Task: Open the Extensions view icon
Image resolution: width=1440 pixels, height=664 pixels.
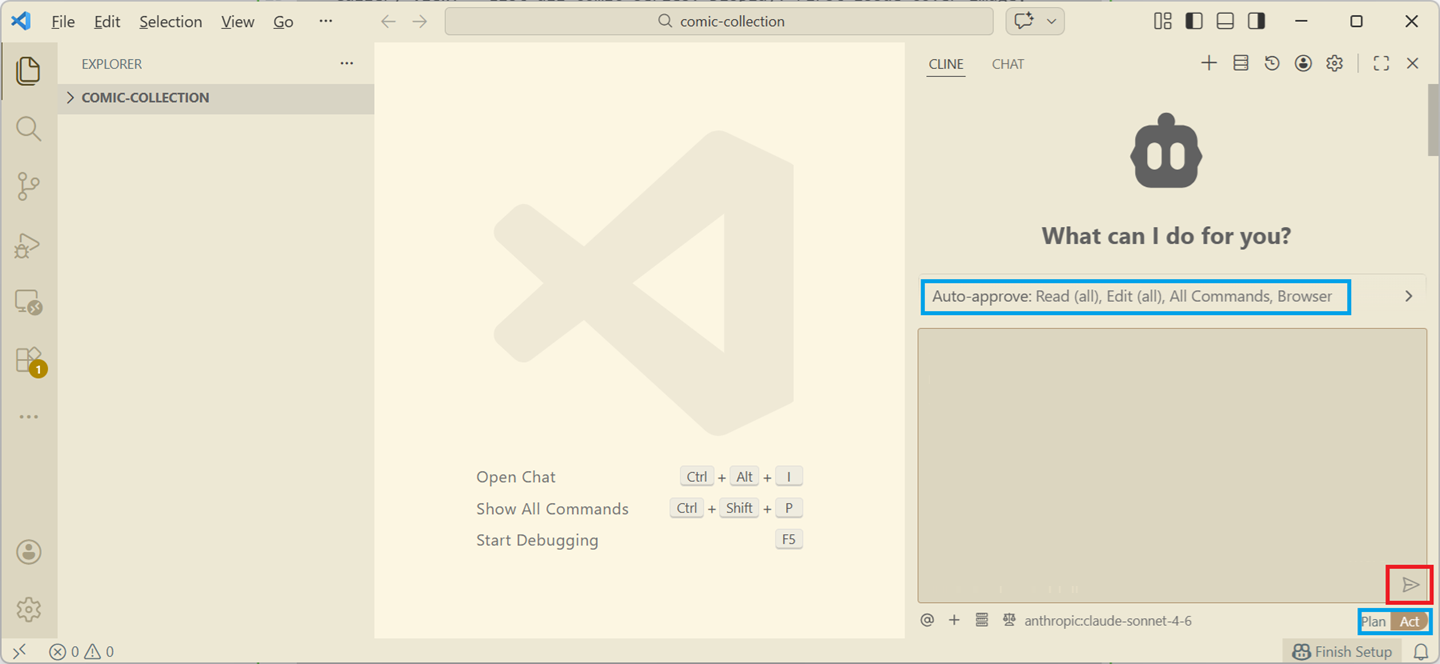Action: [x=28, y=360]
